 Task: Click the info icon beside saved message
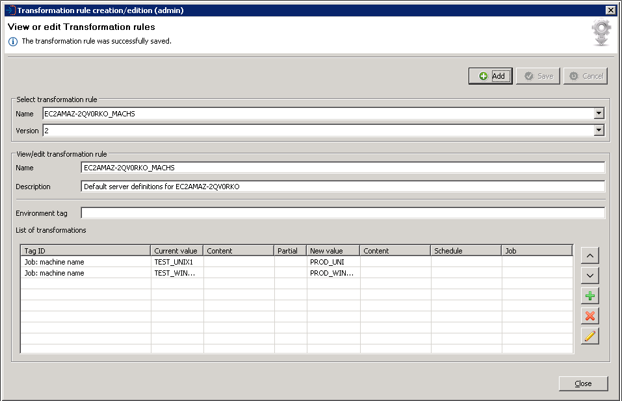[13, 42]
